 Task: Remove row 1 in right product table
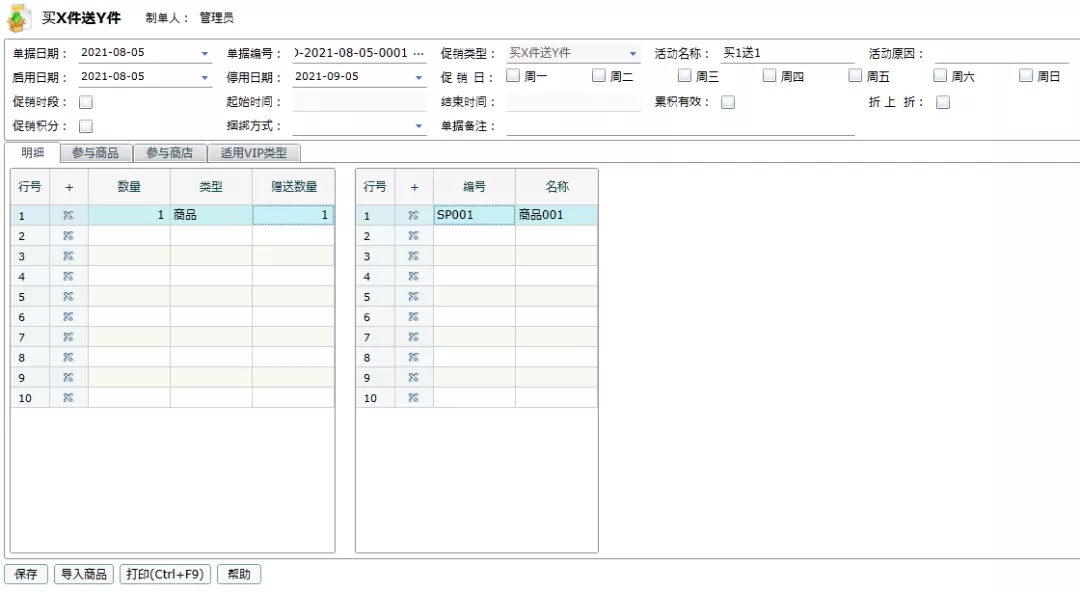(x=413, y=216)
